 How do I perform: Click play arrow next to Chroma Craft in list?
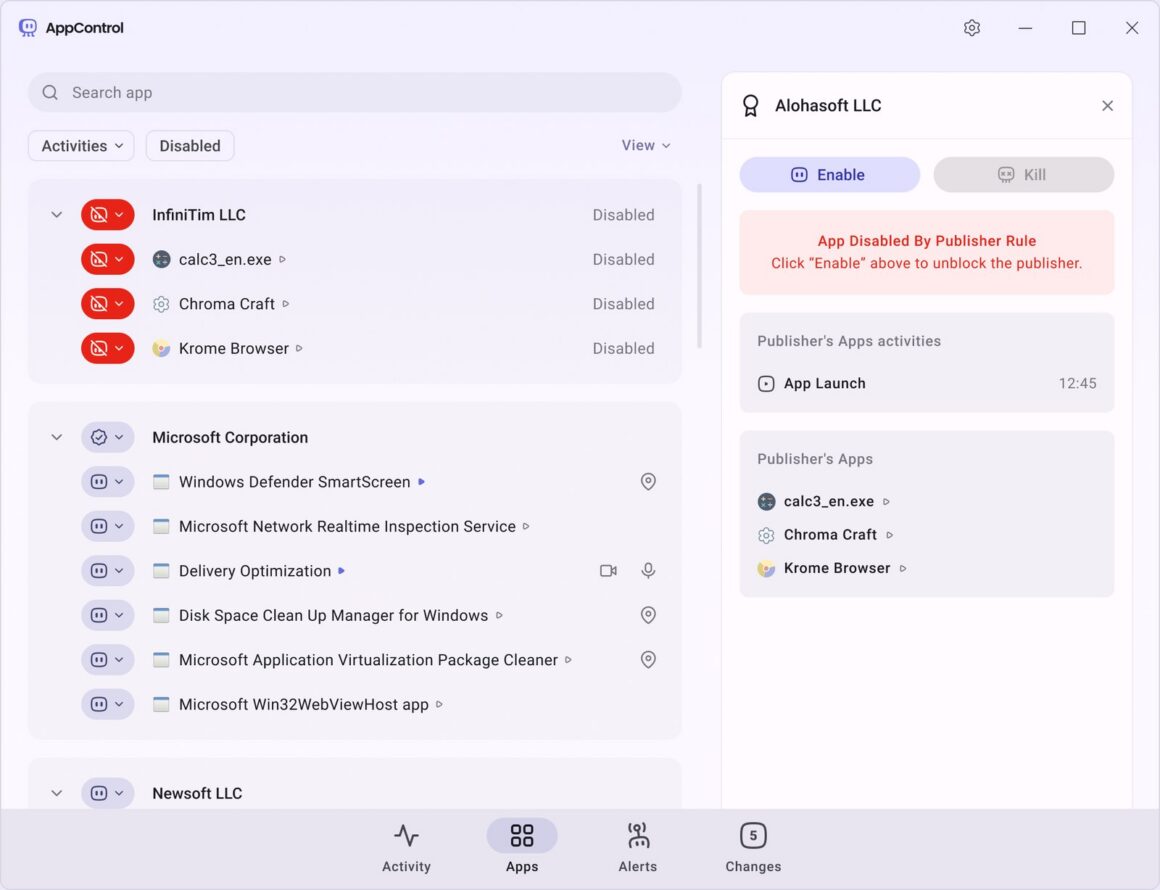(x=286, y=304)
